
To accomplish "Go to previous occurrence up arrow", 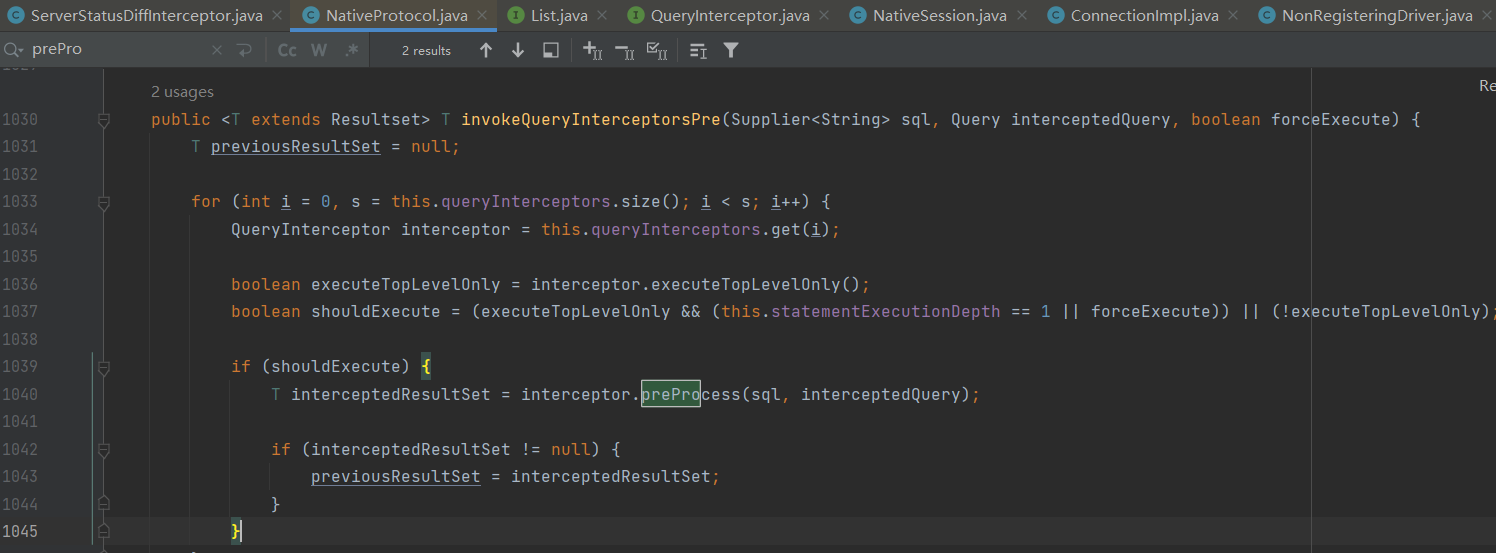I will (x=486, y=50).
